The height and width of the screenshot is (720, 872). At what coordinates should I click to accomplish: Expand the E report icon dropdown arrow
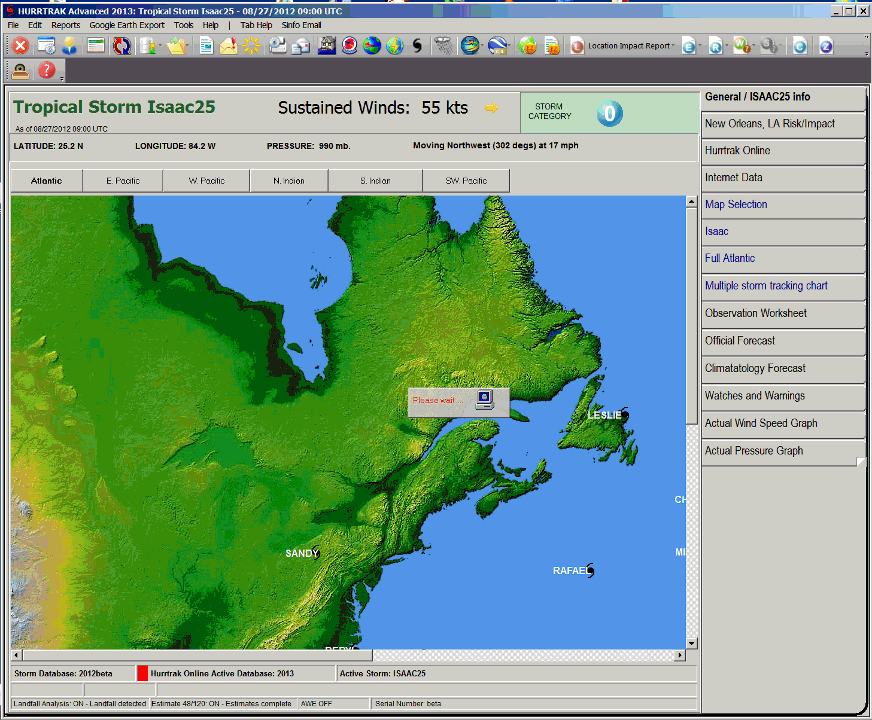click(x=700, y=46)
